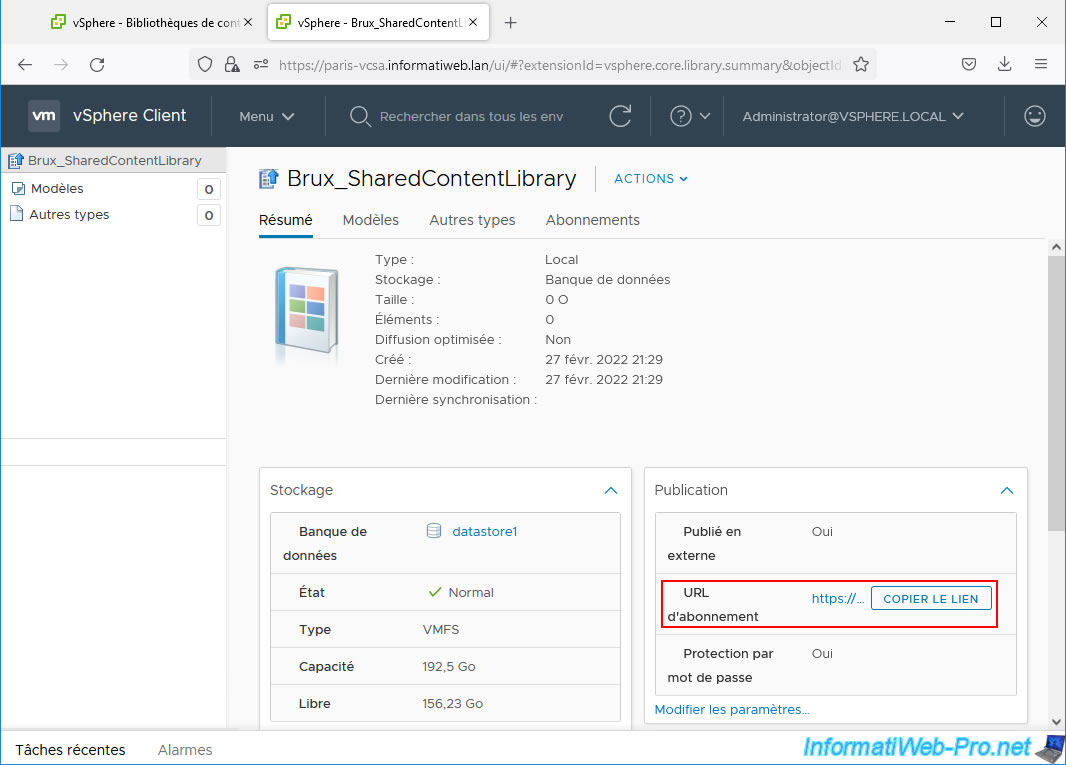Image resolution: width=1066 pixels, height=765 pixels.
Task: Select Brux_SharedContentLibrary in the sidebar
Action: 114,160
